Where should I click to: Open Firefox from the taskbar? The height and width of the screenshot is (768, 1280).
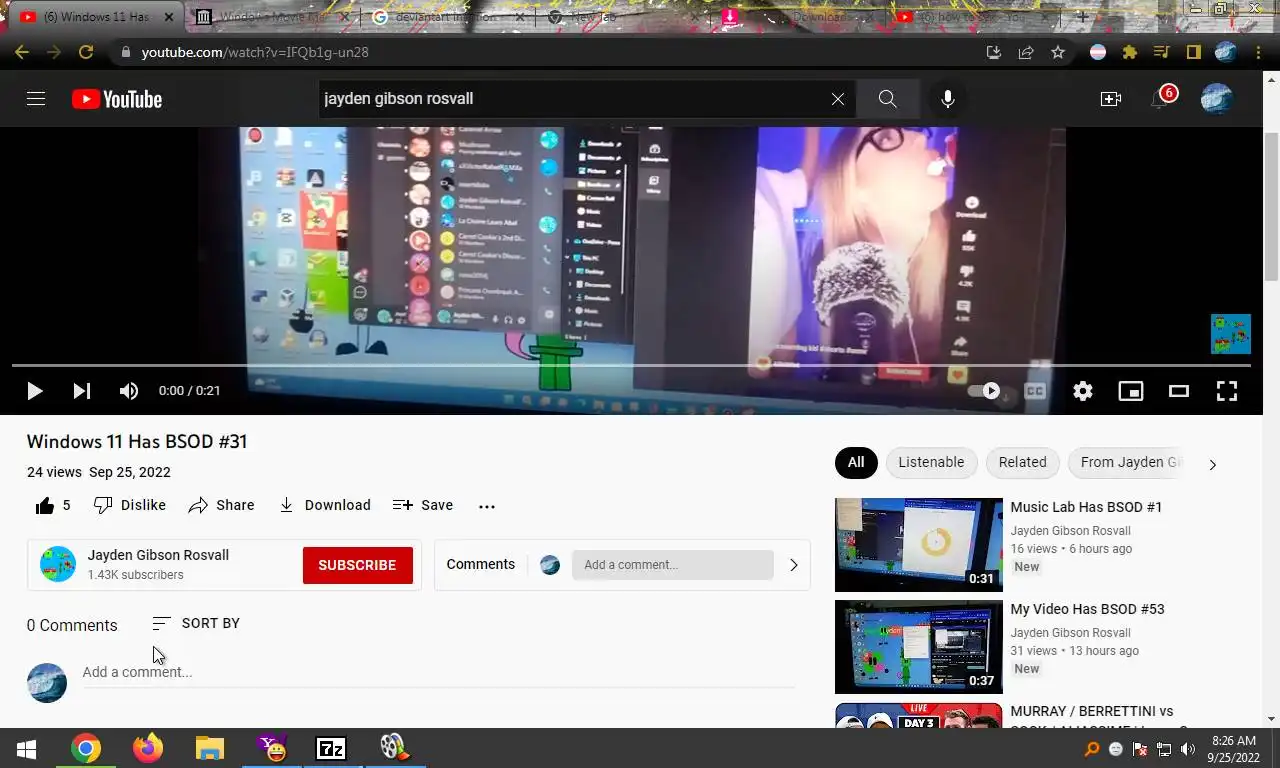tap(148, 748)
